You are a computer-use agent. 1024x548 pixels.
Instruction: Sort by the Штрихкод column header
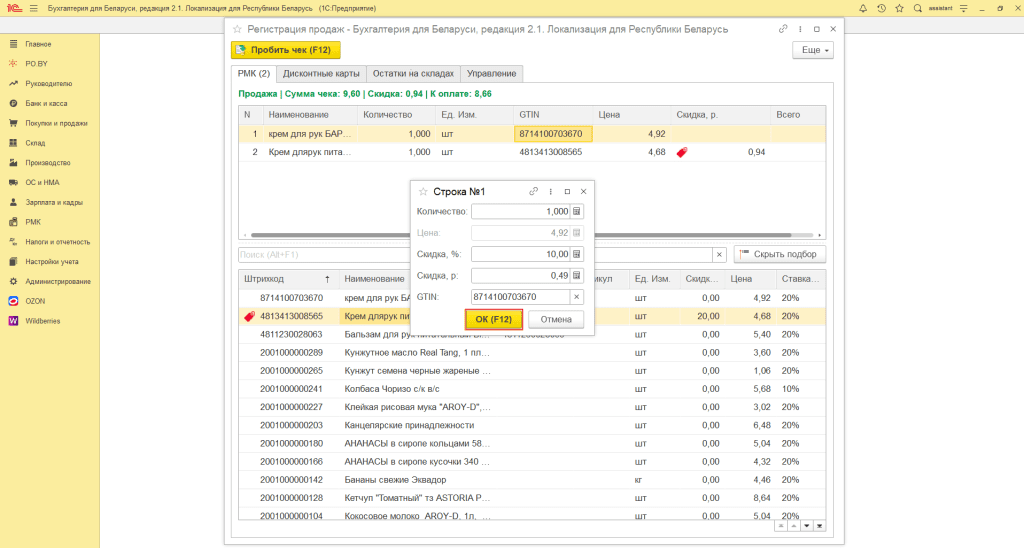[287, 279]
